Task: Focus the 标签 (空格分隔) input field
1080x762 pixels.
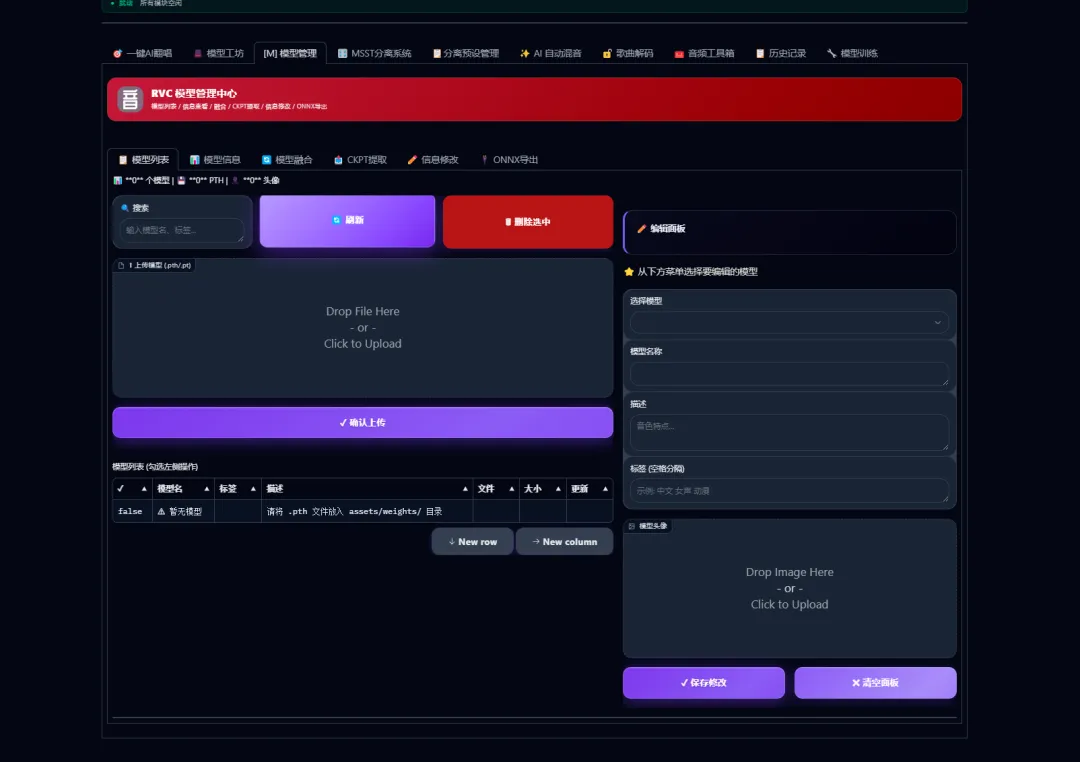Action: coord(789,491)
